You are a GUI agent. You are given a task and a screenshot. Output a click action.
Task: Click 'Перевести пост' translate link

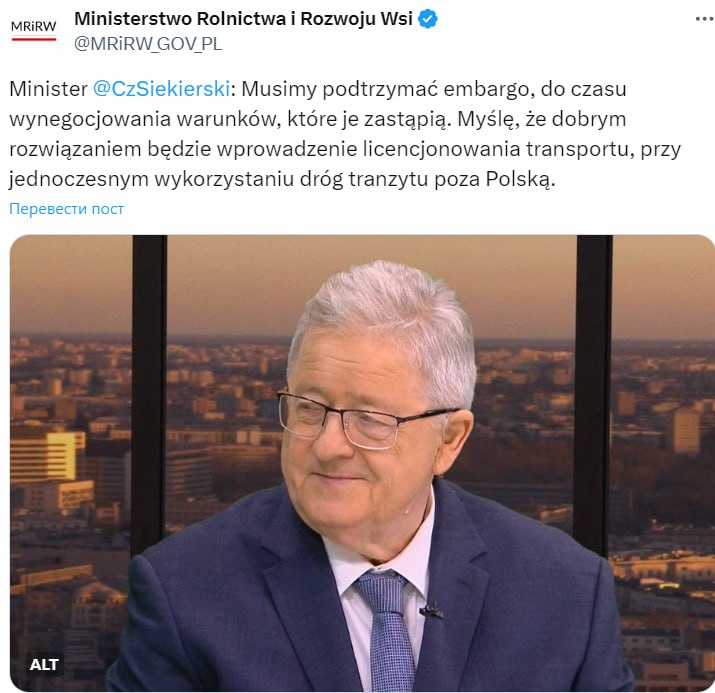point(67,209)
